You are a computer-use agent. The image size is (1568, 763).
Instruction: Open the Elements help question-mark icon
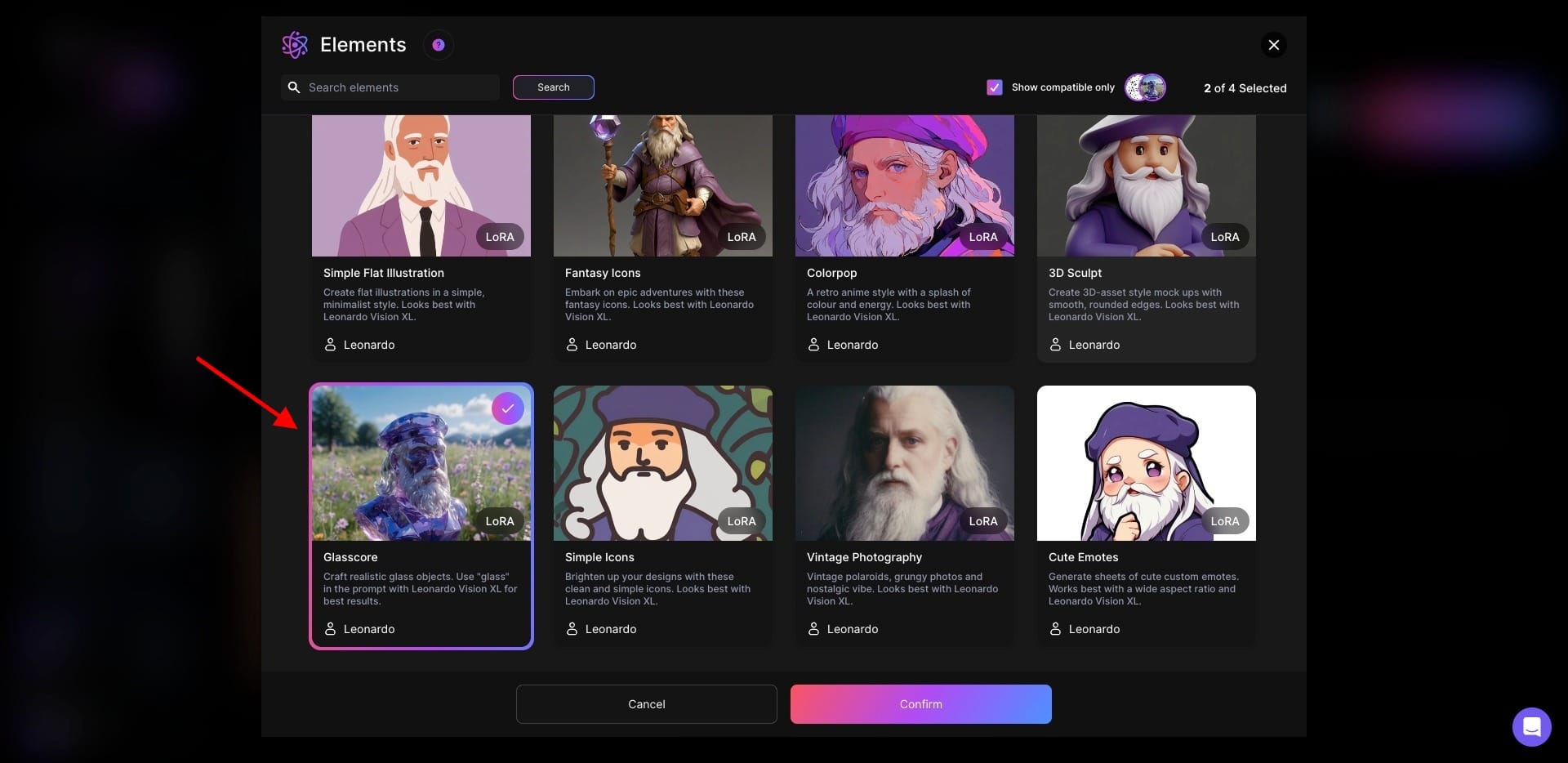point(439,45)
